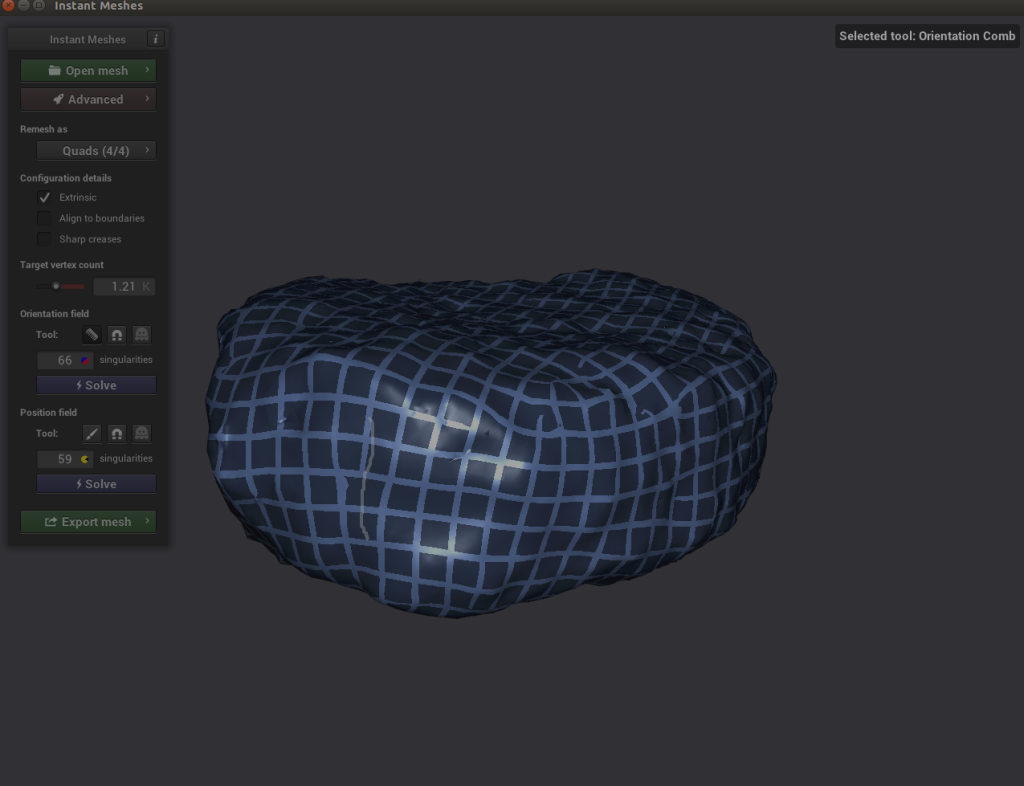The width and height of the screenshot is (1024, 786).
Task: Solve the position field
Action: tap(96, 484)
